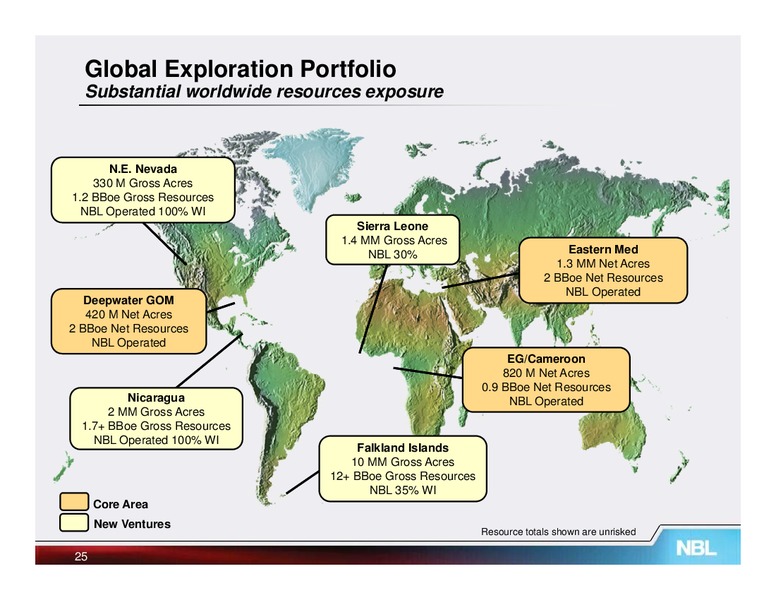Screen dimensions: 776x600
Task: Click '12+ BBoe Gross Resources' line
Action: [x=403, y=476]
